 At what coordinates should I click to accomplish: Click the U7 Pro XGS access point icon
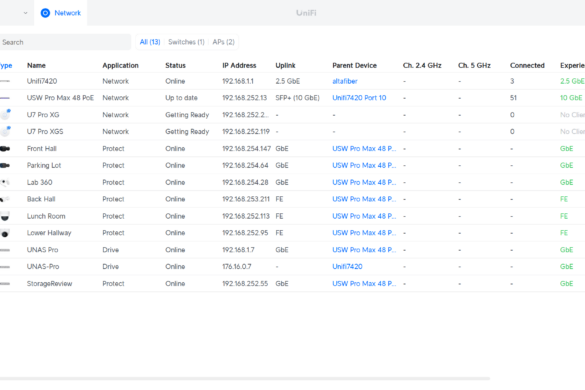[x=5, y=131]
